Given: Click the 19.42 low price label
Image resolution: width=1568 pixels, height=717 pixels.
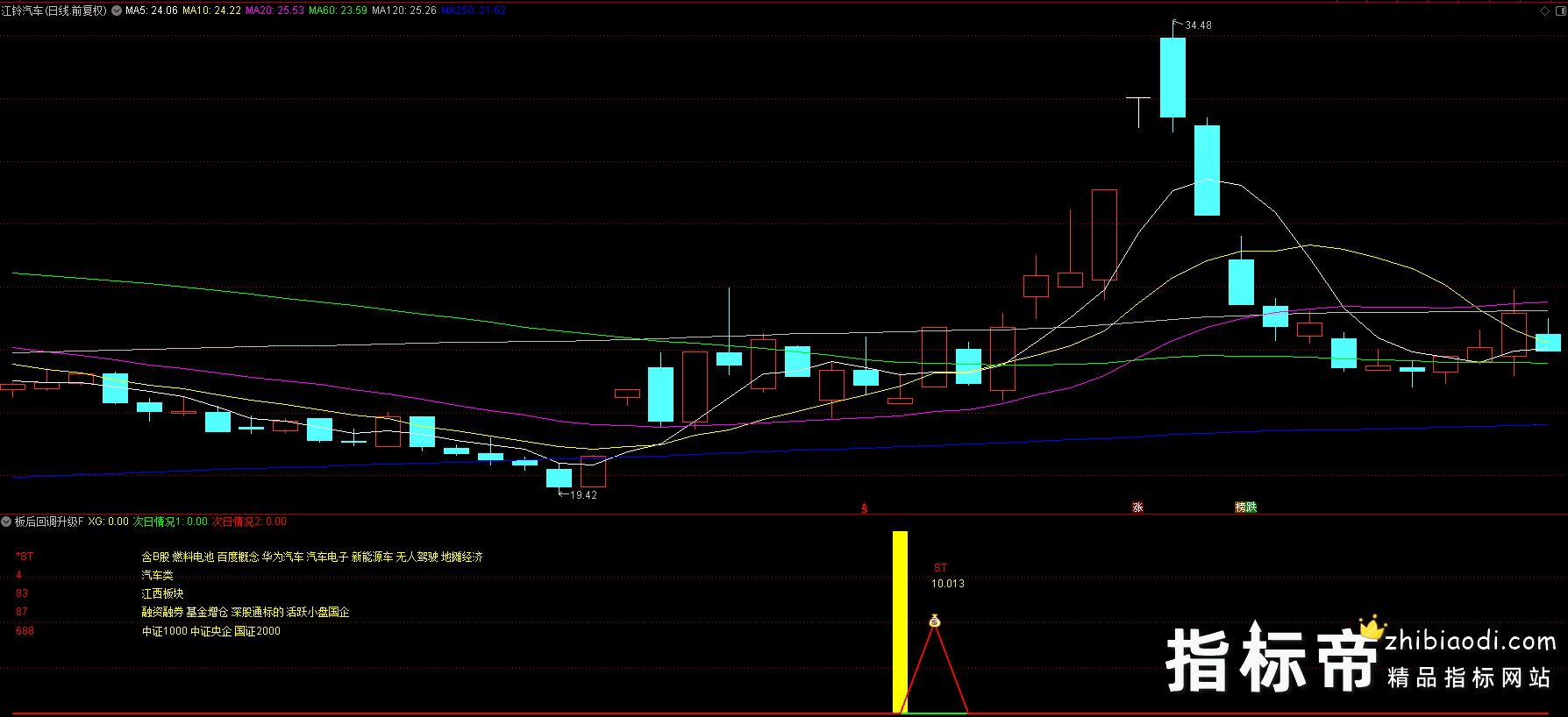Looking at the screenshot, I should 583,495.
